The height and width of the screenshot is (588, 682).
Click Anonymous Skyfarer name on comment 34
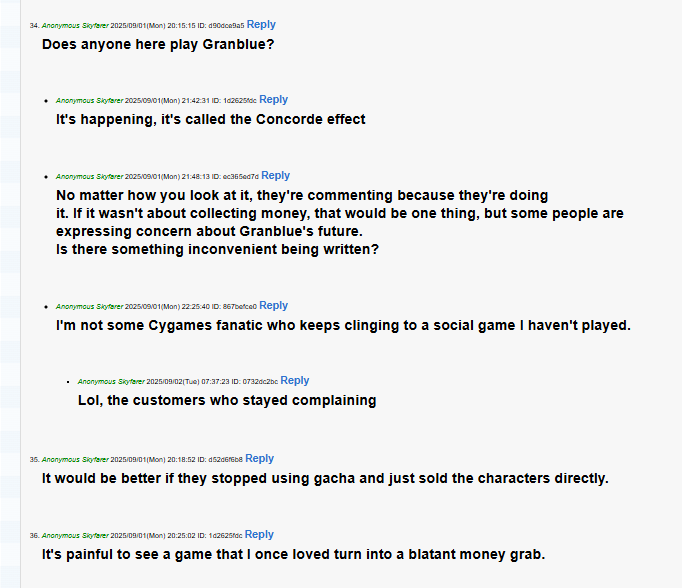tap(75, 26)
